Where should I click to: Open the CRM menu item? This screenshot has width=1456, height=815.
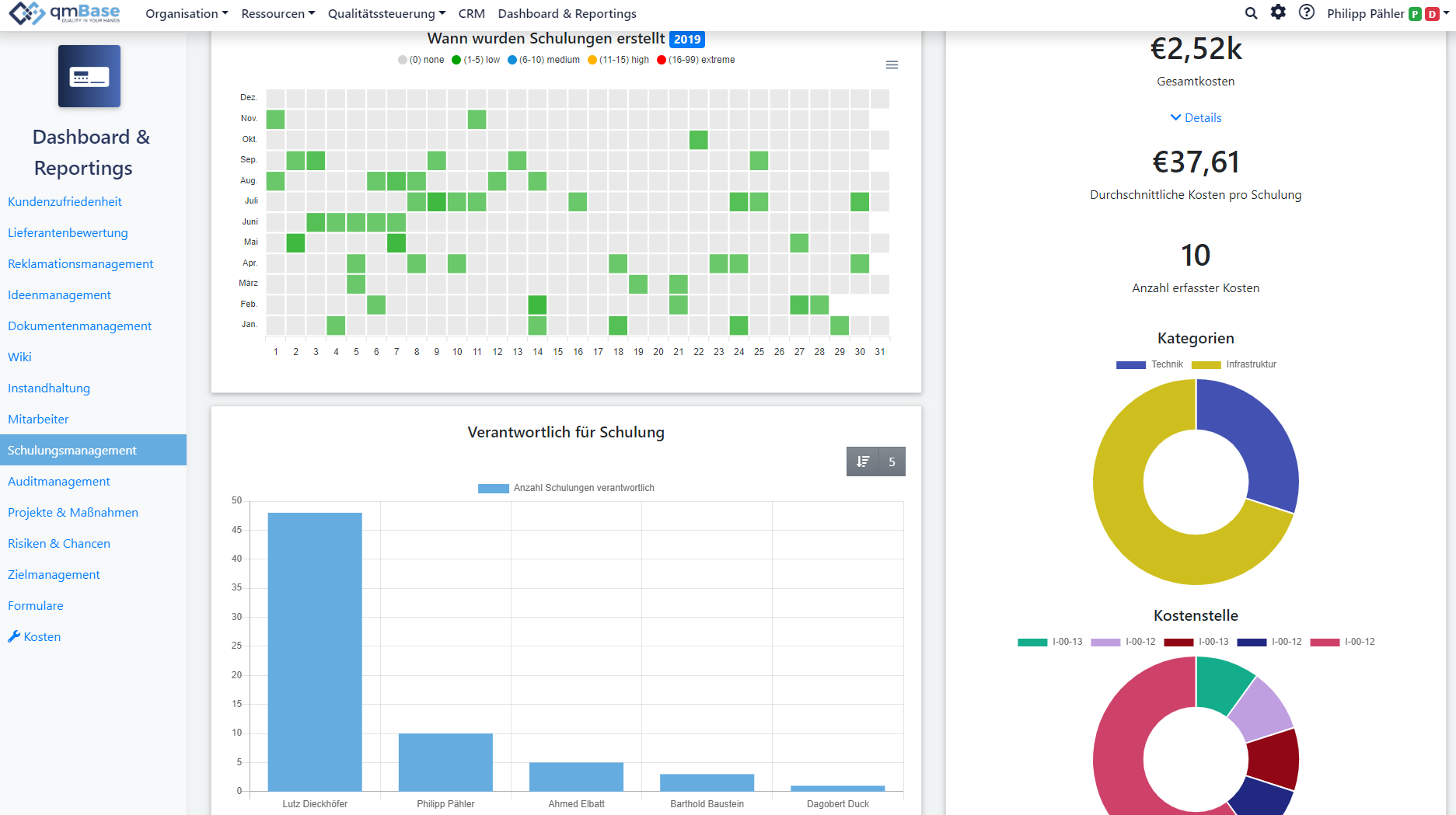point(472,14)
